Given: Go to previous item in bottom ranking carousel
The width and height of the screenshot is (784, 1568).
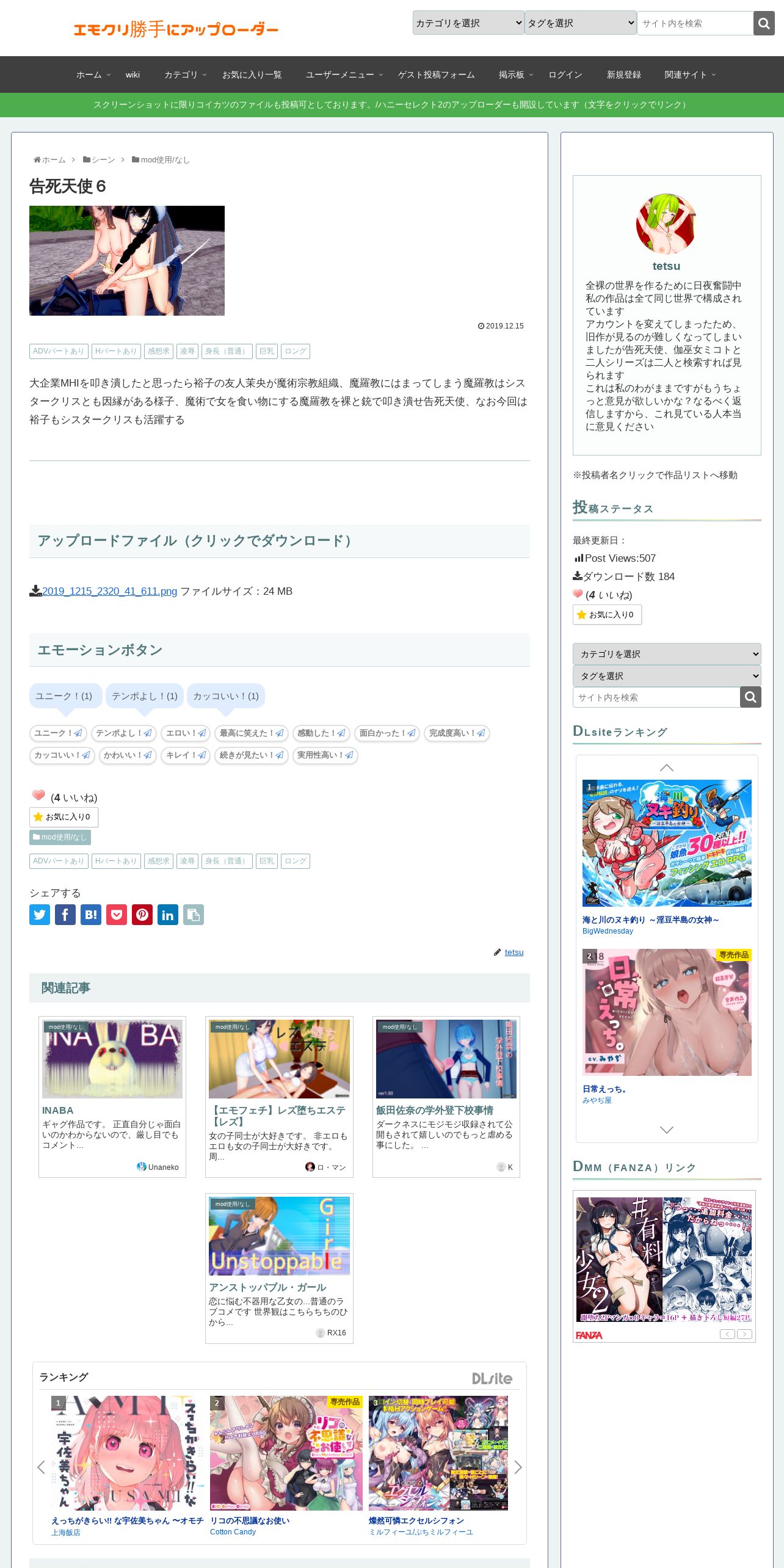Looking at the screenshot, I should point(41,1467).
